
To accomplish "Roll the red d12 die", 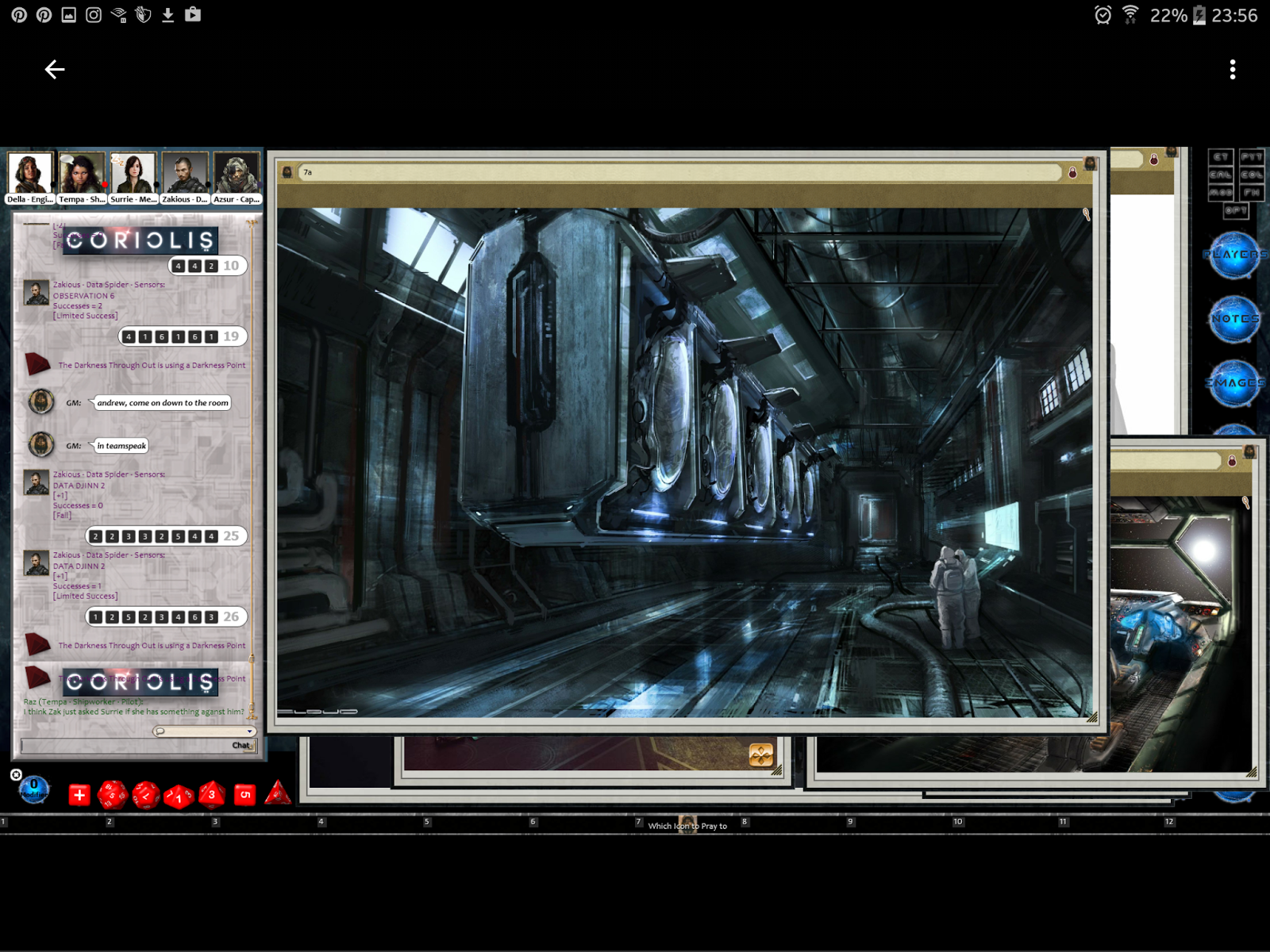I will [x=146, y=794].
